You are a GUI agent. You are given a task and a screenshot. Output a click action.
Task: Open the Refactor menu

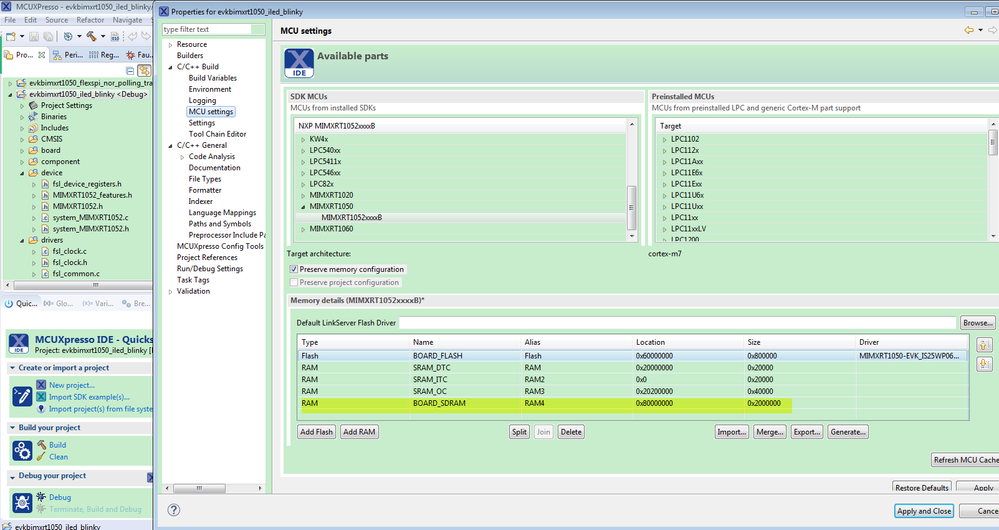(x=90, y=20)
